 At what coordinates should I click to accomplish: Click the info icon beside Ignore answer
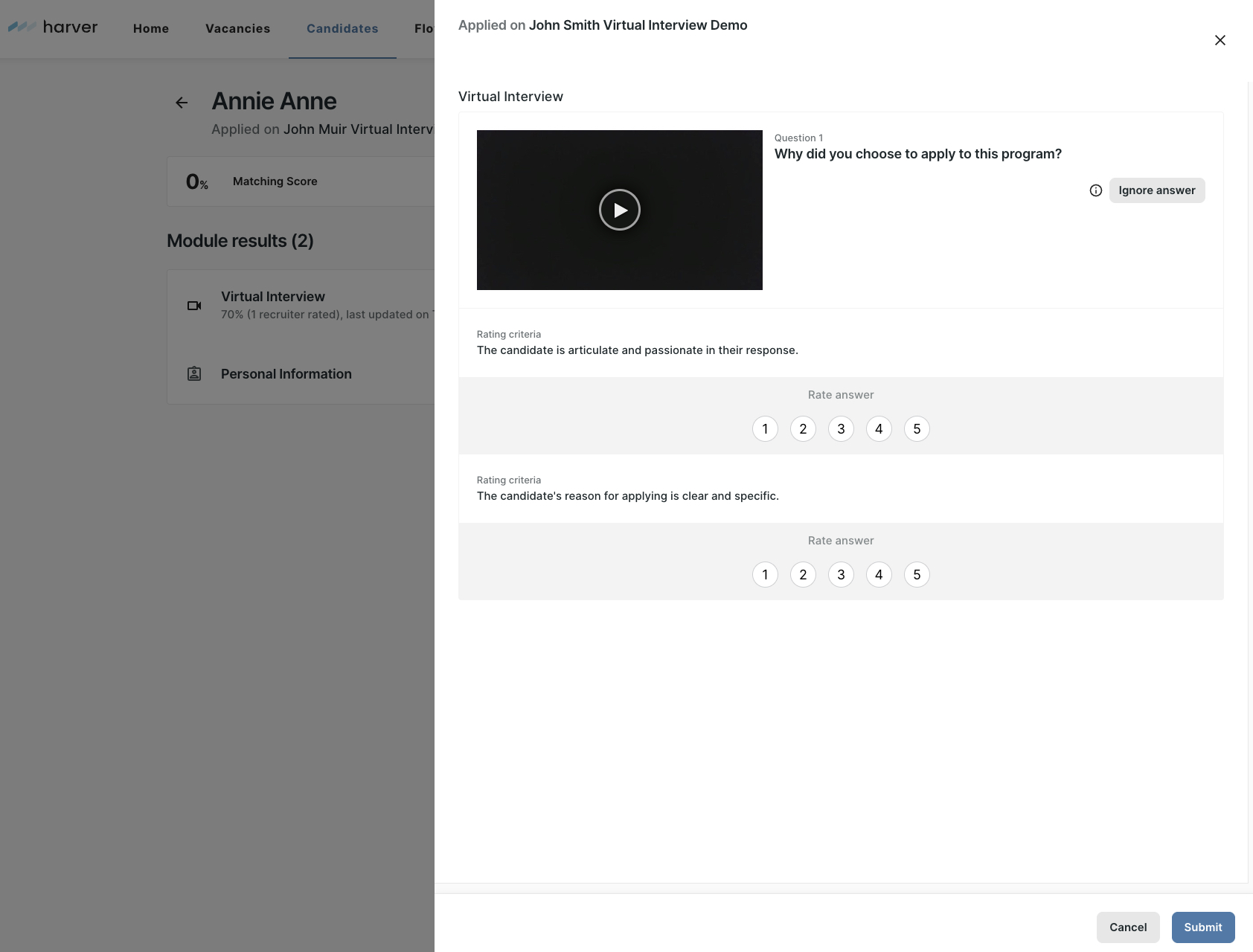[1095, 190]
